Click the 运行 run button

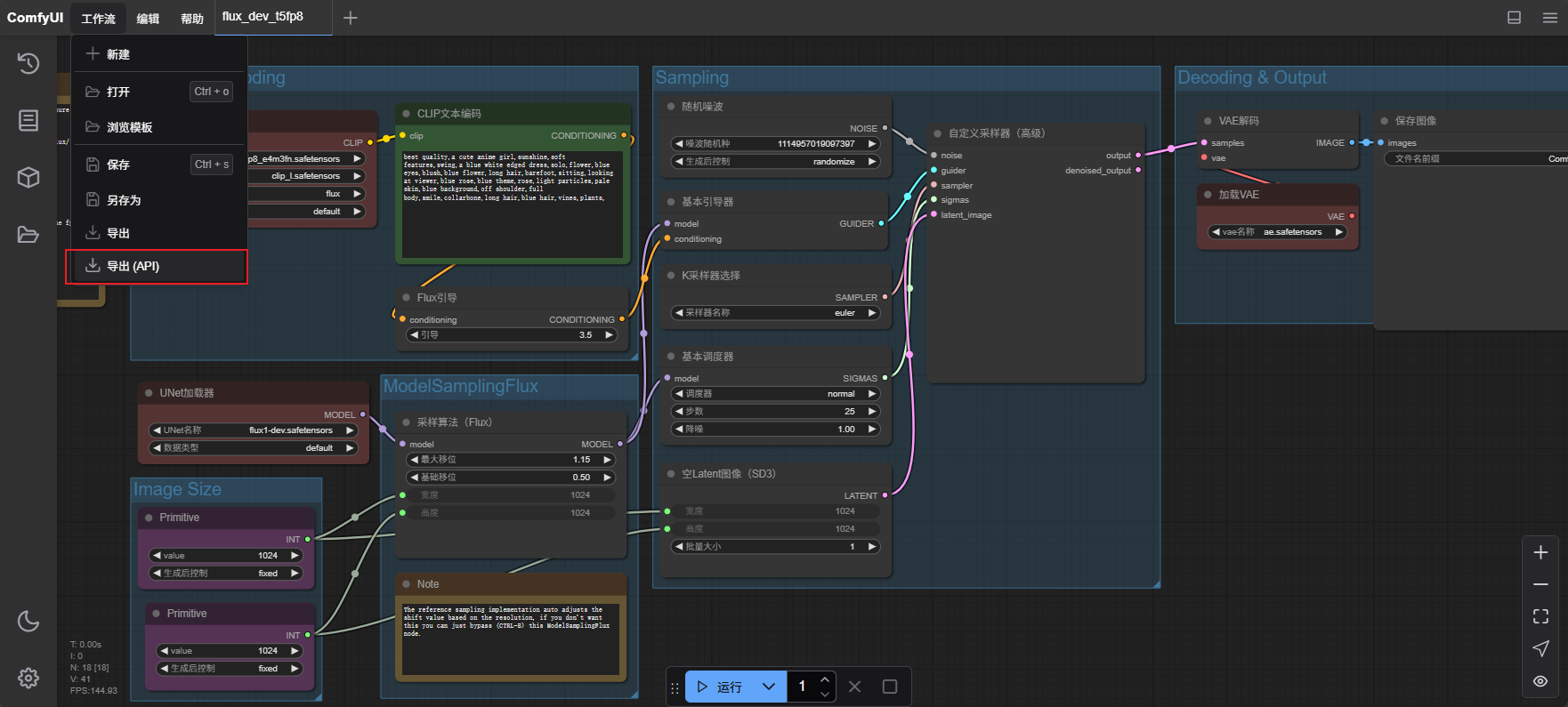[721, 687]
